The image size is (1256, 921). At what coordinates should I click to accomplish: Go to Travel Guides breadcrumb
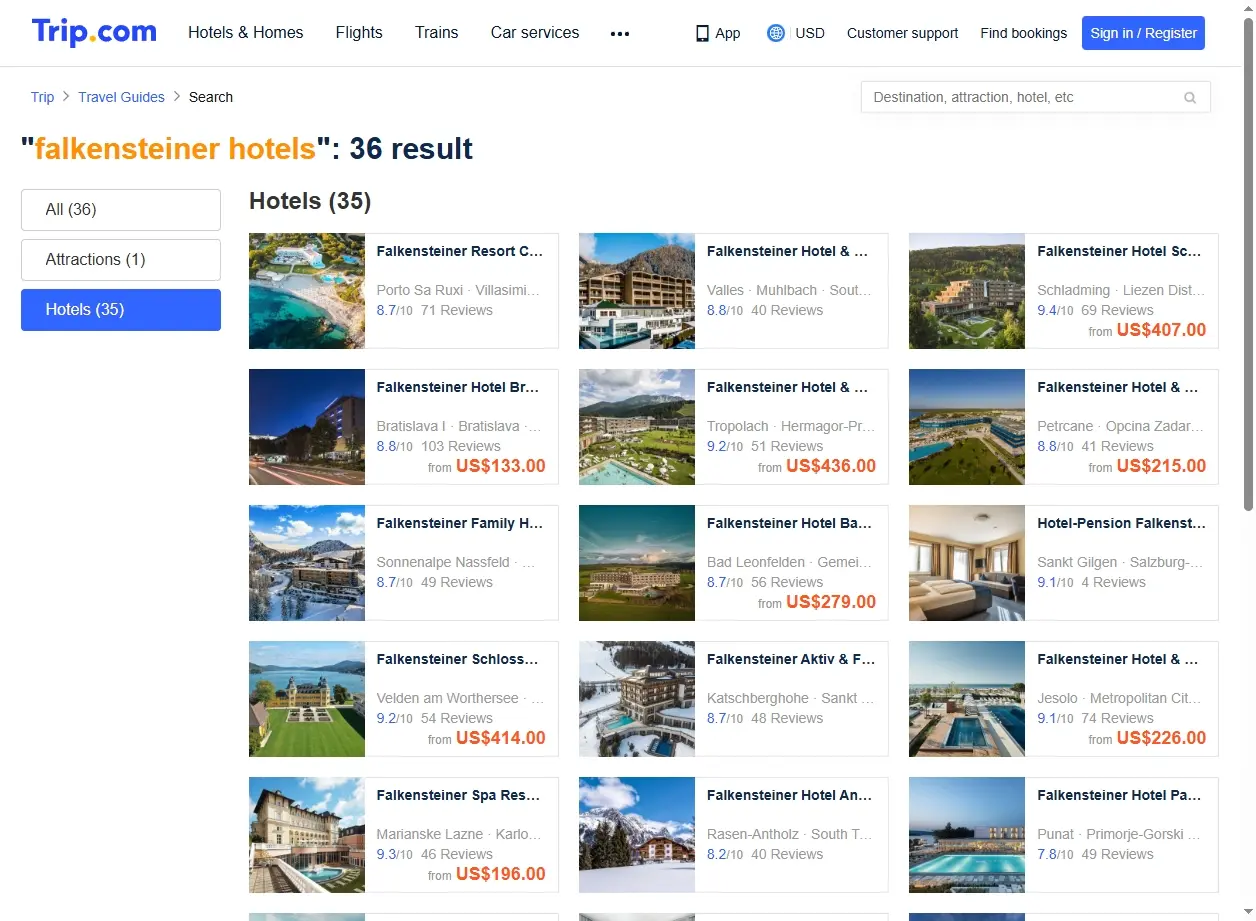(122, 97)
